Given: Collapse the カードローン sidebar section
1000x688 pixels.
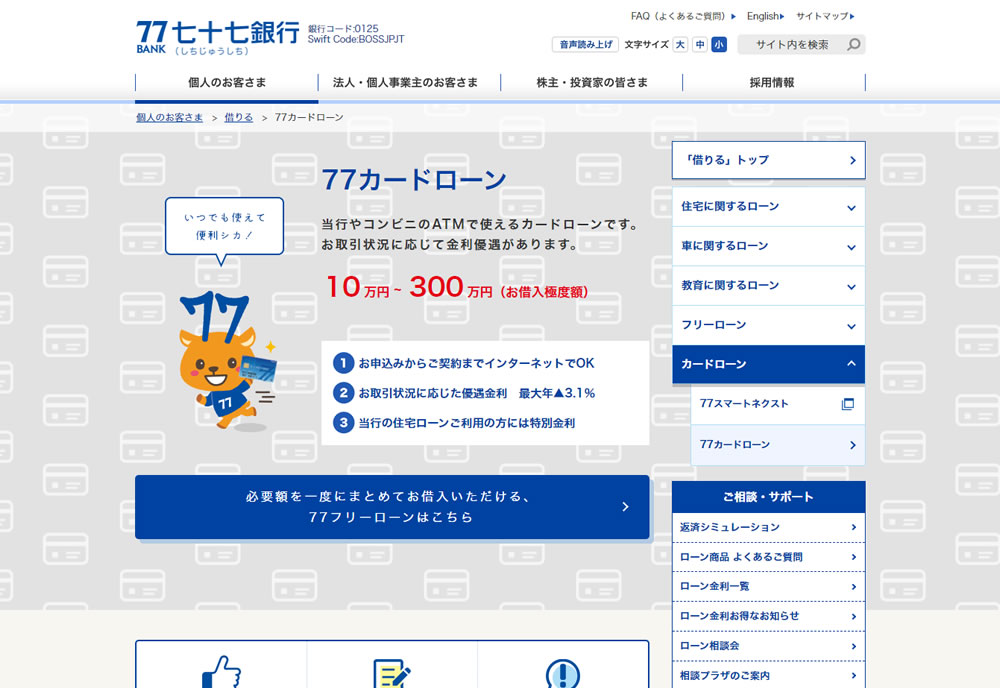Looking at the screenshot, I should (768, 364).
